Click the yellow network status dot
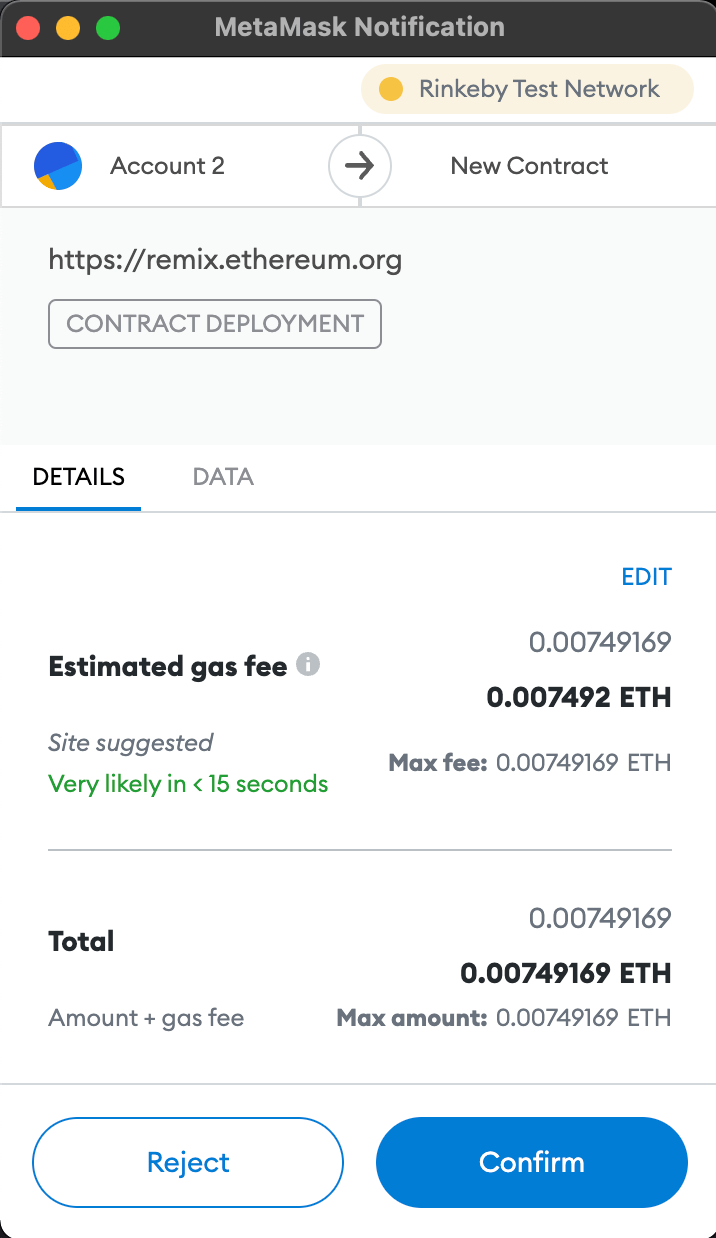The image size is (716, 1238). (391, 89)
